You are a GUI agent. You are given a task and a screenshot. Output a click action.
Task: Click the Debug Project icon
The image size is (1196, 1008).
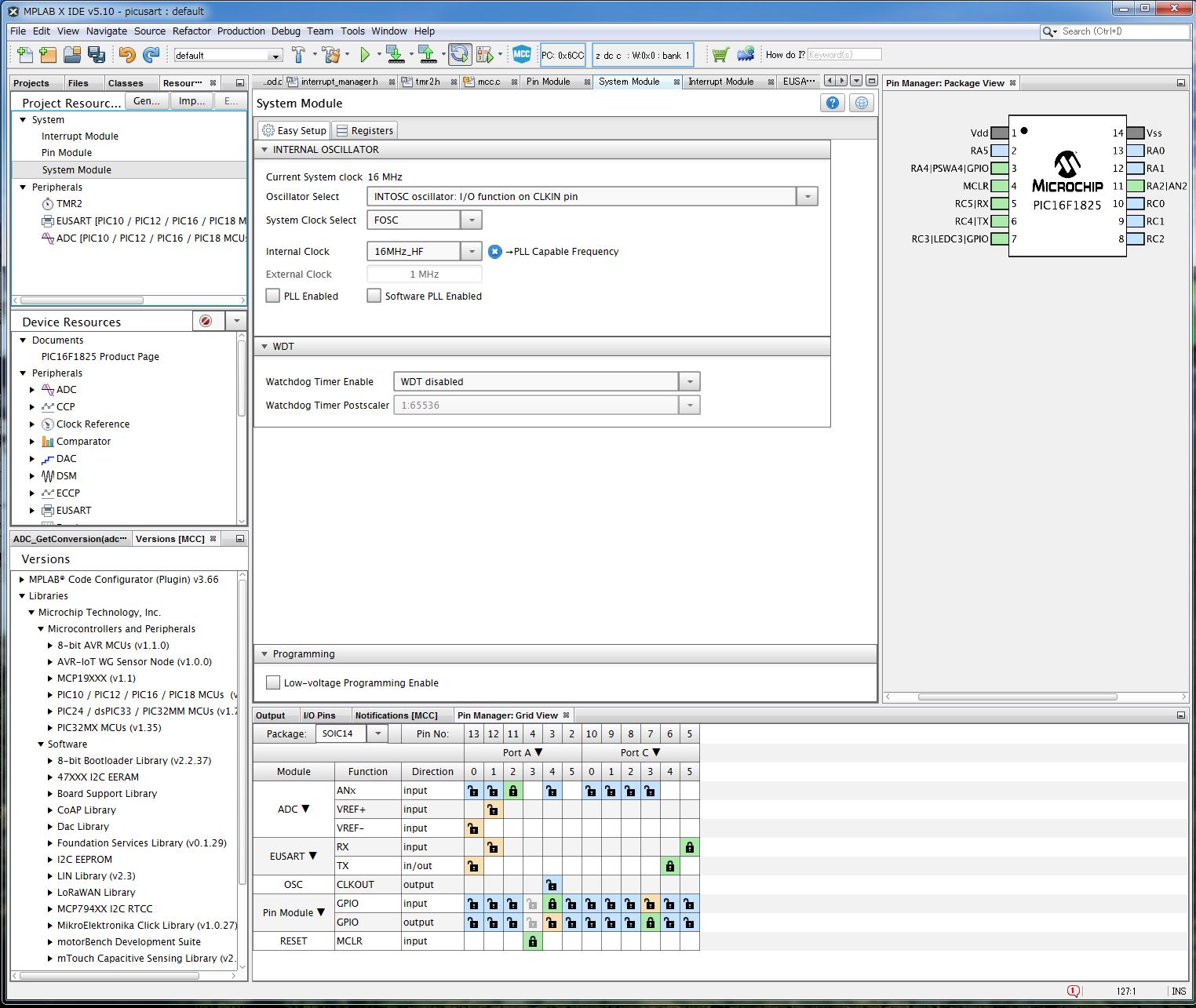[485, 55]
